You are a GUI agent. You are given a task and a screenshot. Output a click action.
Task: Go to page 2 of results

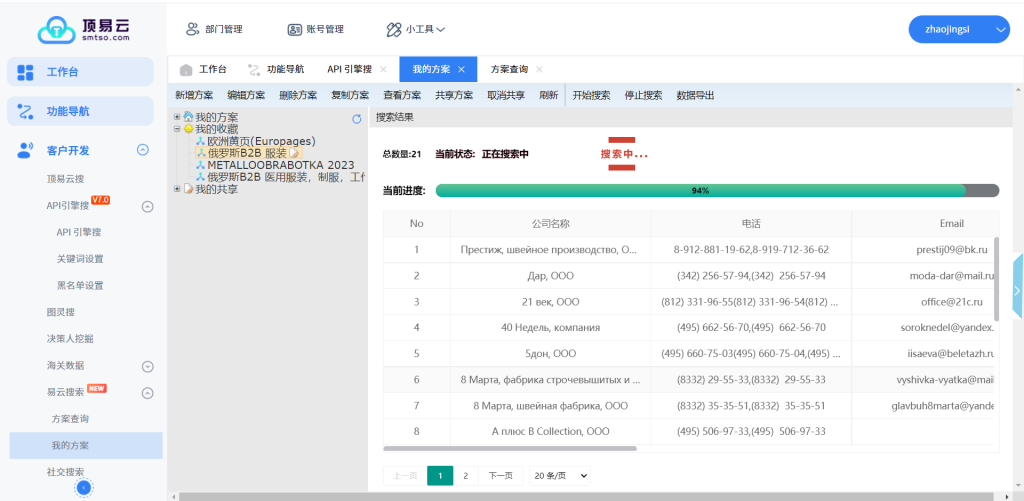click(465, 476)
